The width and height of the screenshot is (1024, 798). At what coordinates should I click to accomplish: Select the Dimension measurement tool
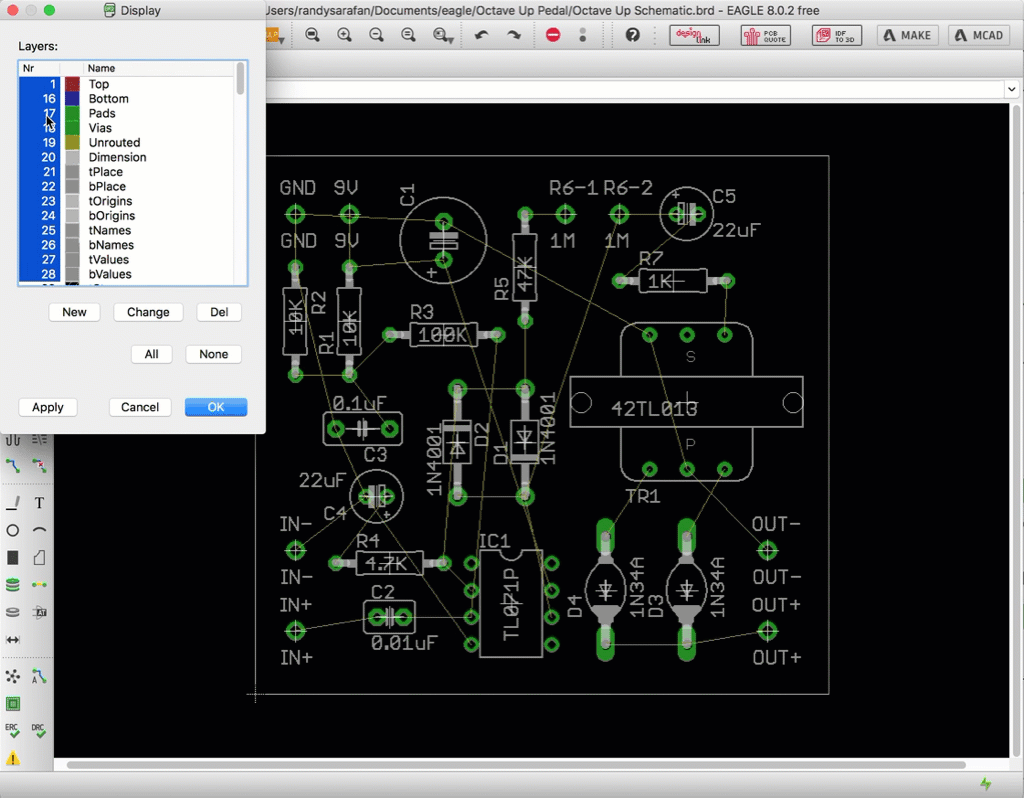pos(12,639)
